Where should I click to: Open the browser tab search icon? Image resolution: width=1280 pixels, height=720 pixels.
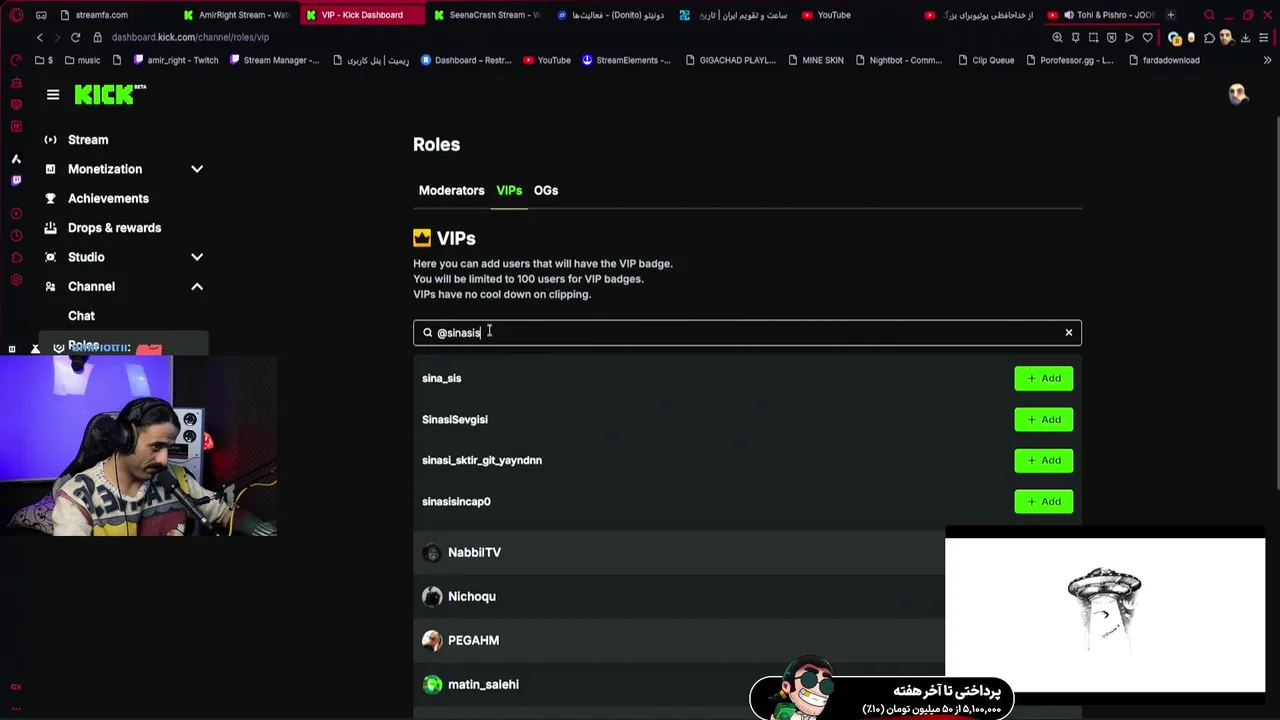click(x=1209, y=15)
